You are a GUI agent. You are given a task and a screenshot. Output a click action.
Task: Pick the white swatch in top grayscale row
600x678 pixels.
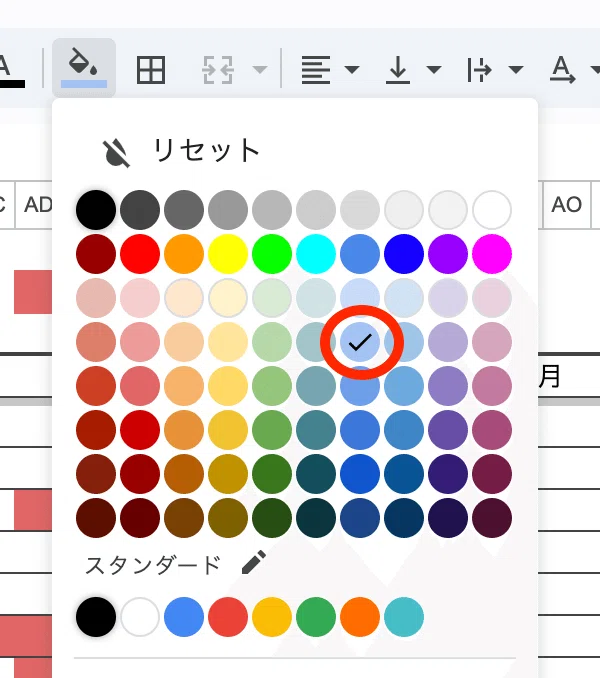[492, 210]
